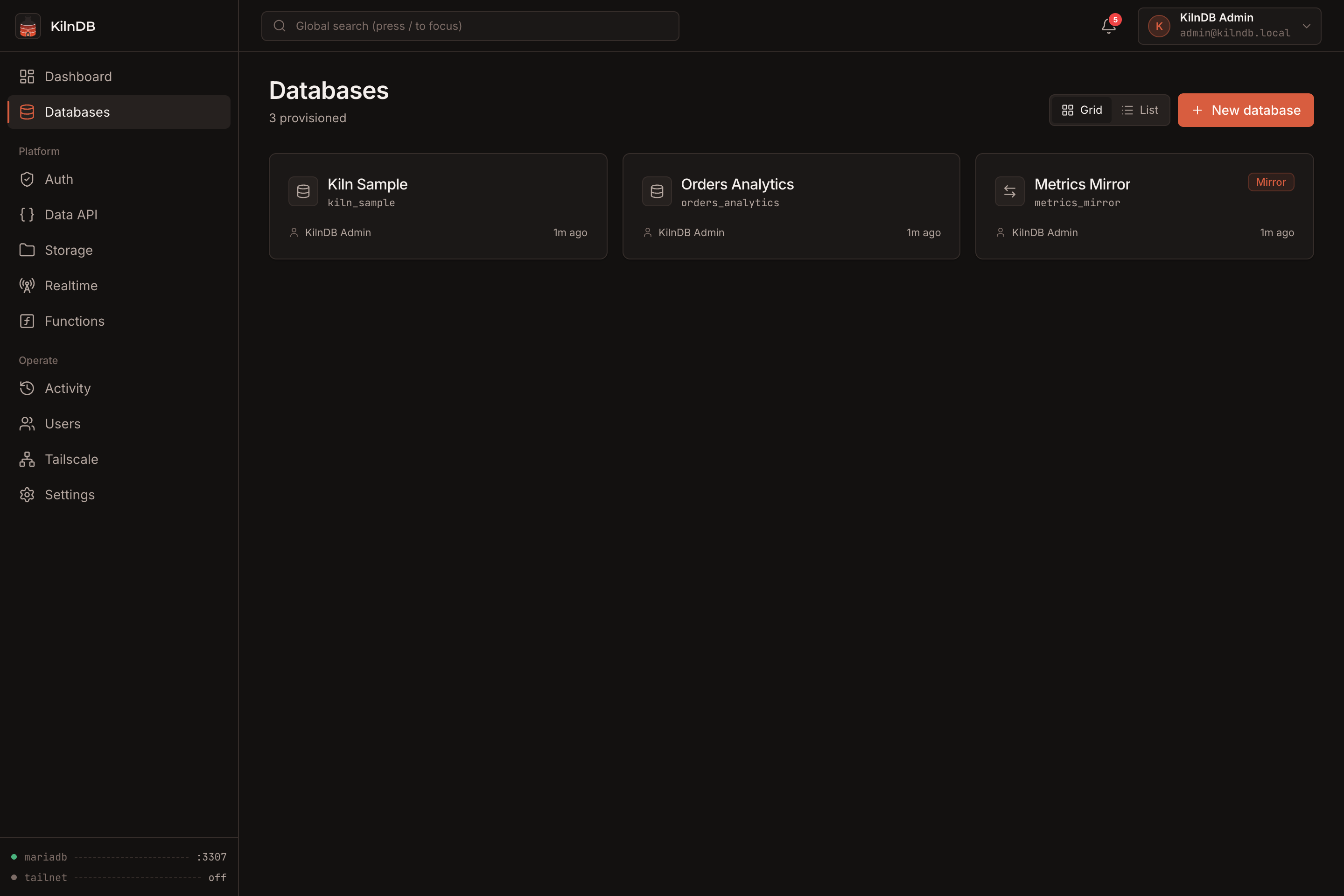Viewport: 1344px width, 896px height.
Task: Go to Auth
Action: [x=119, y=179]
